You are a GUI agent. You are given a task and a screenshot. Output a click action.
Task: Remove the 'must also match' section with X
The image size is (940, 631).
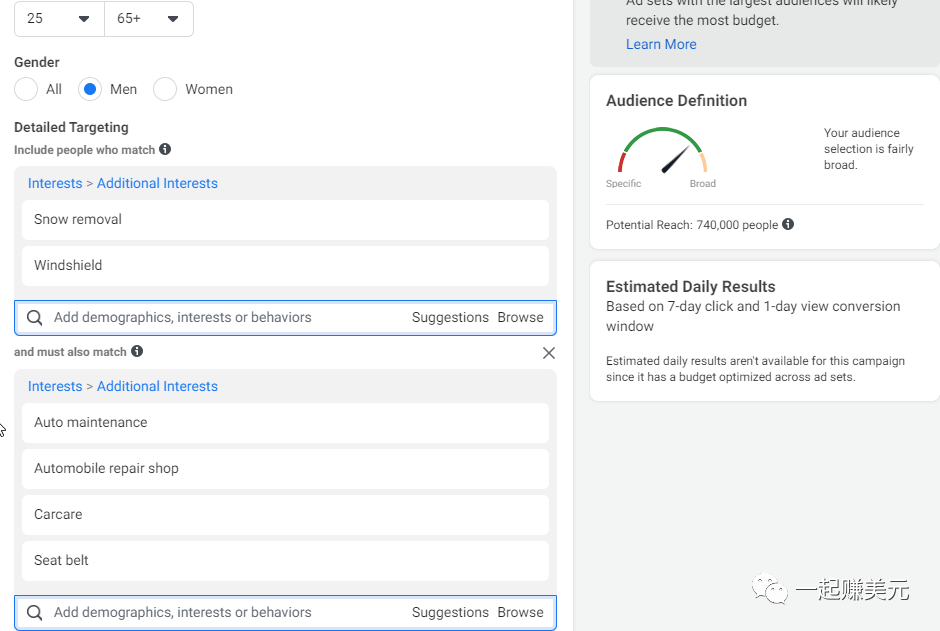pos(549,353)
